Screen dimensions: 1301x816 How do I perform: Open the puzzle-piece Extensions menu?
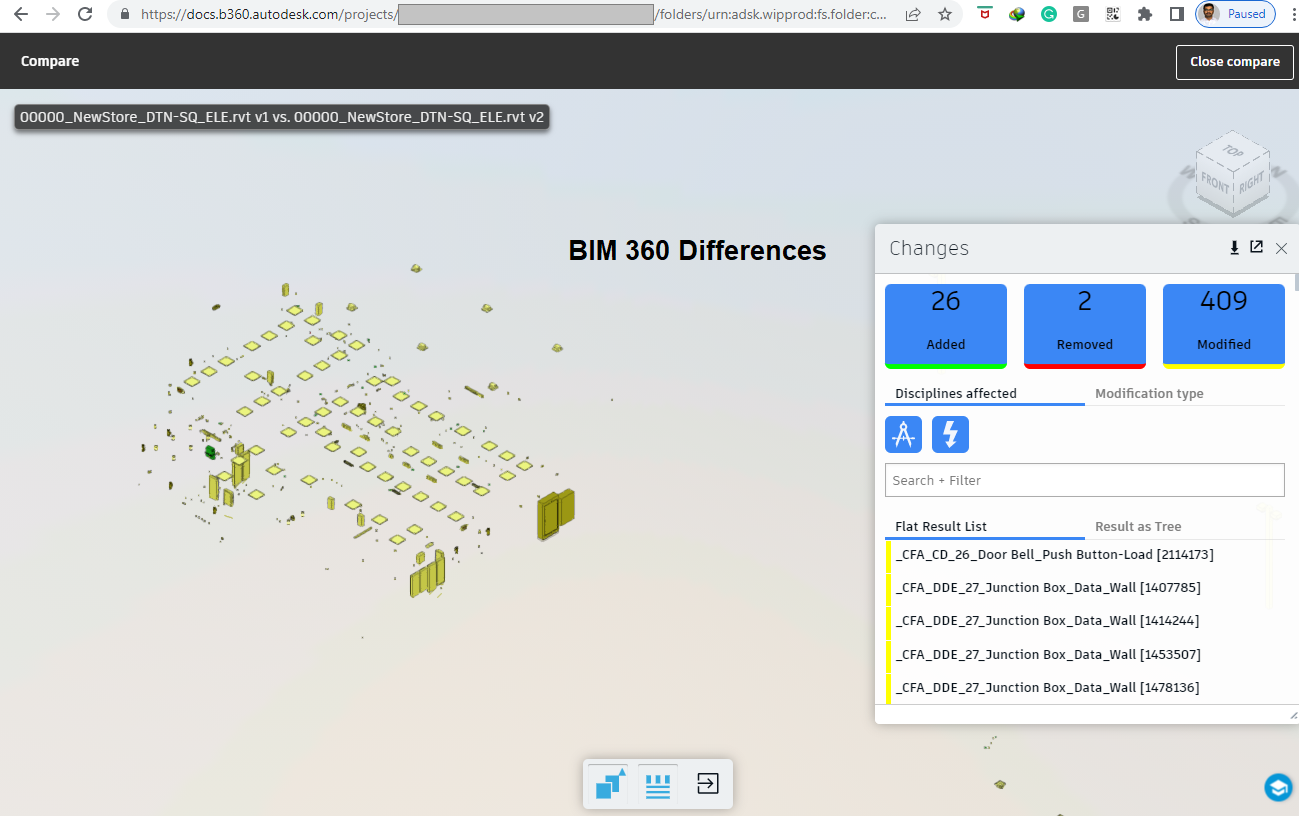[1145, 15]
